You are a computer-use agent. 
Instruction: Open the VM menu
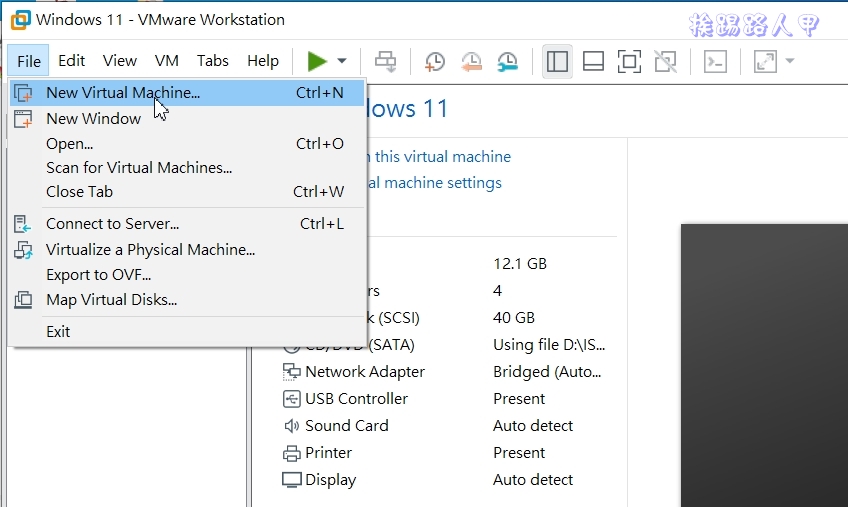coord(167,61)
